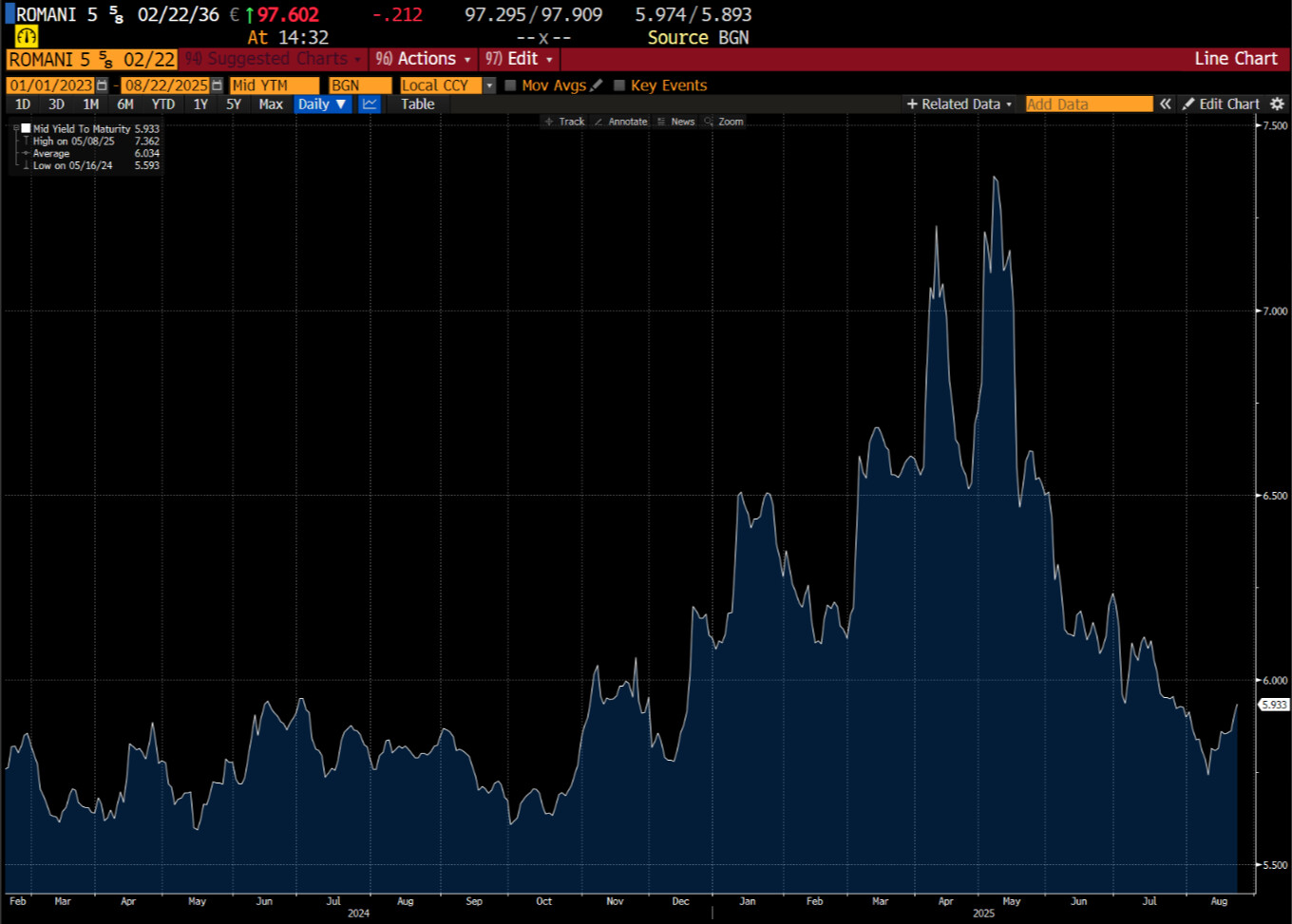Open the end date calendar picker
This screenshot has width=1292, height=924.
217,85
